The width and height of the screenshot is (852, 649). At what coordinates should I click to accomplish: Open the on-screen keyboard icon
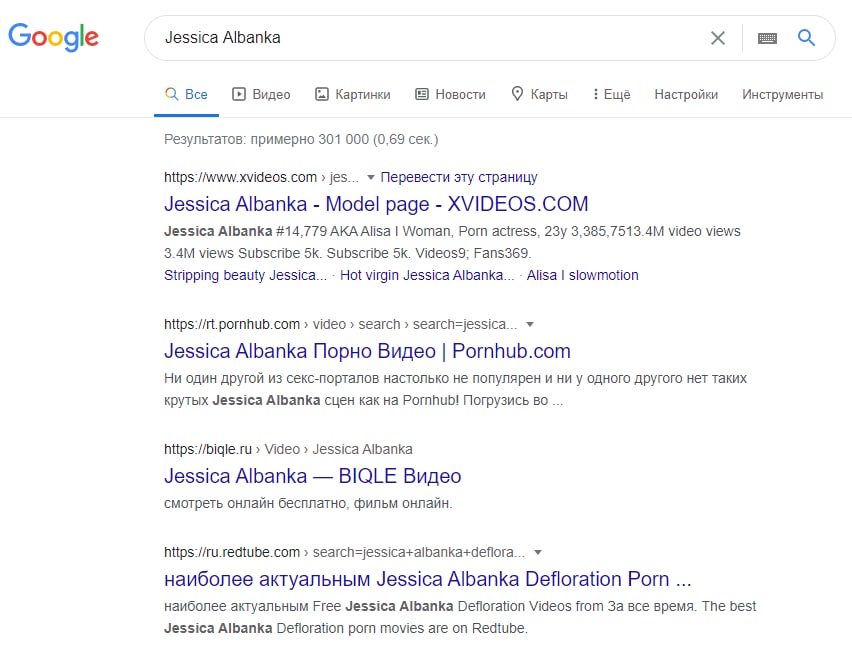click(767, 38)
